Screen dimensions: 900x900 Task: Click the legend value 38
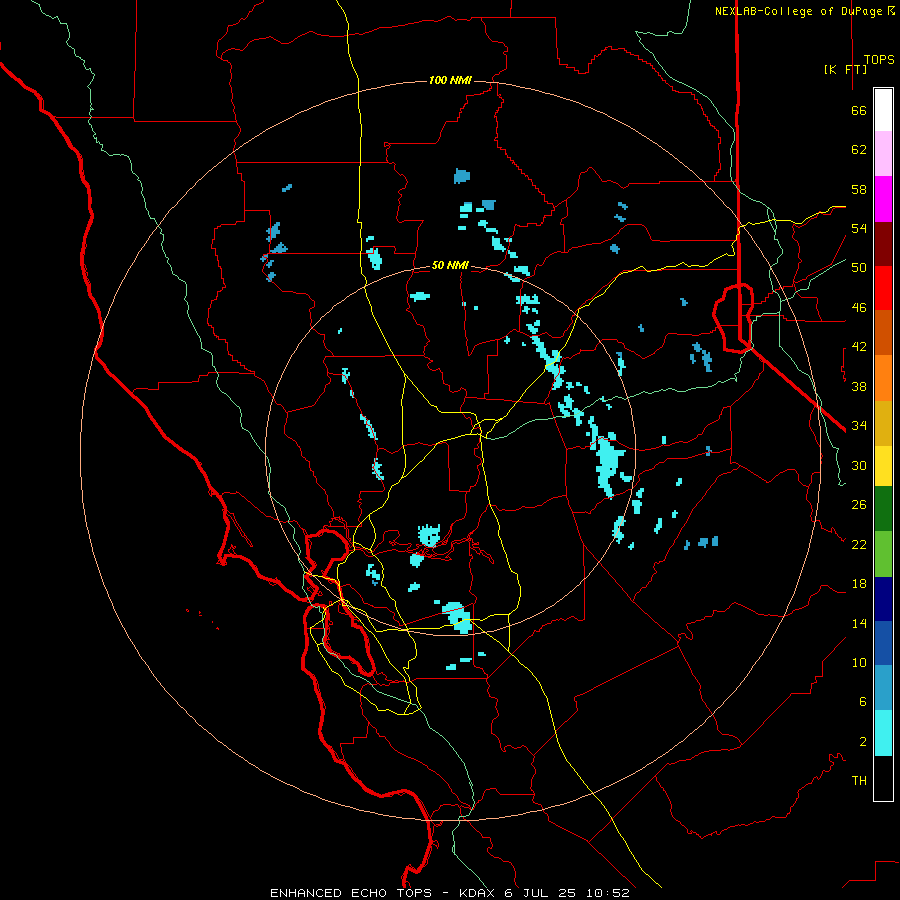click(x=859, y=386)
